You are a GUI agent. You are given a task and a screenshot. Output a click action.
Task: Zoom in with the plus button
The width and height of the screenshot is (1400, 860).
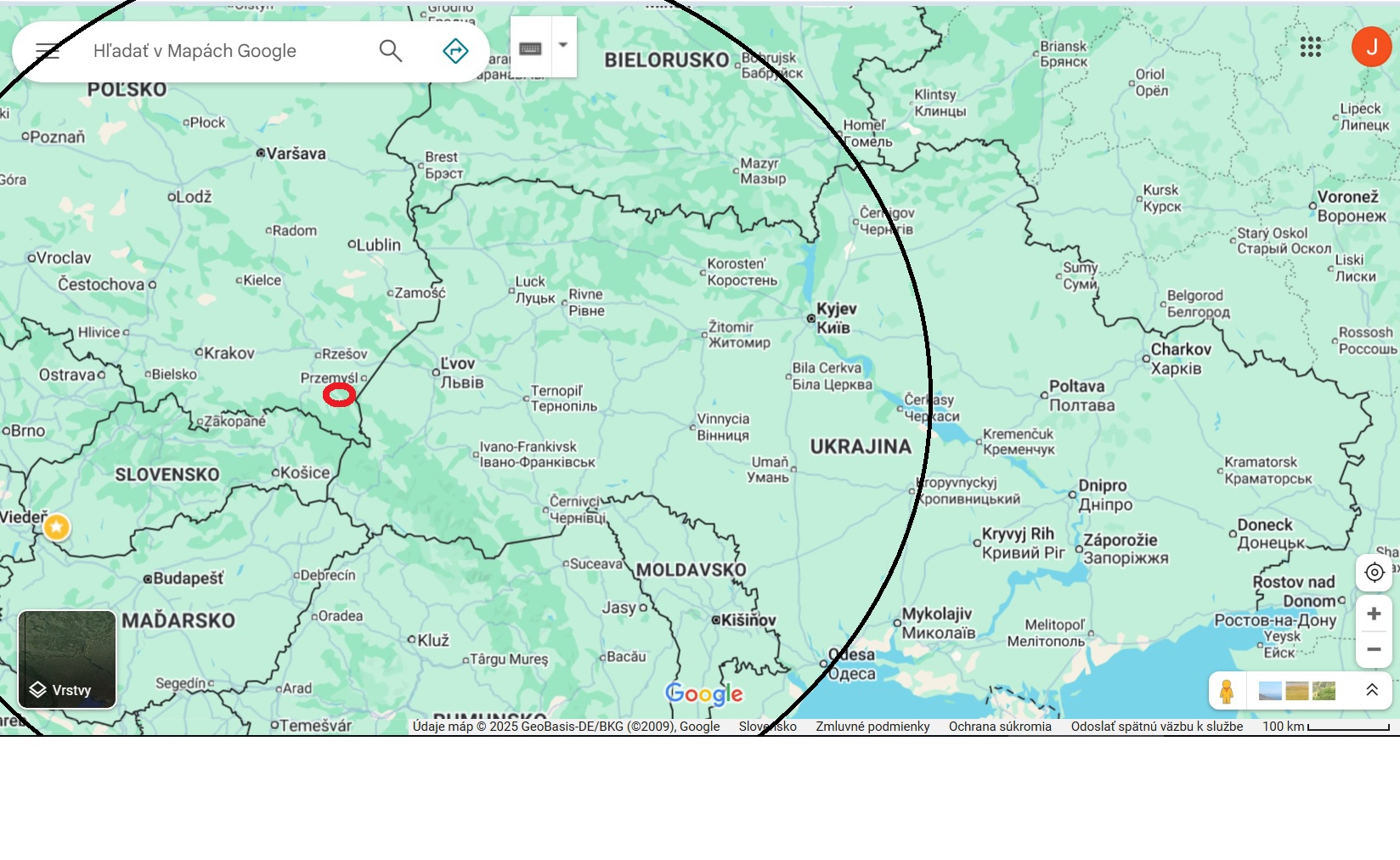click(x=1374, y=614)
